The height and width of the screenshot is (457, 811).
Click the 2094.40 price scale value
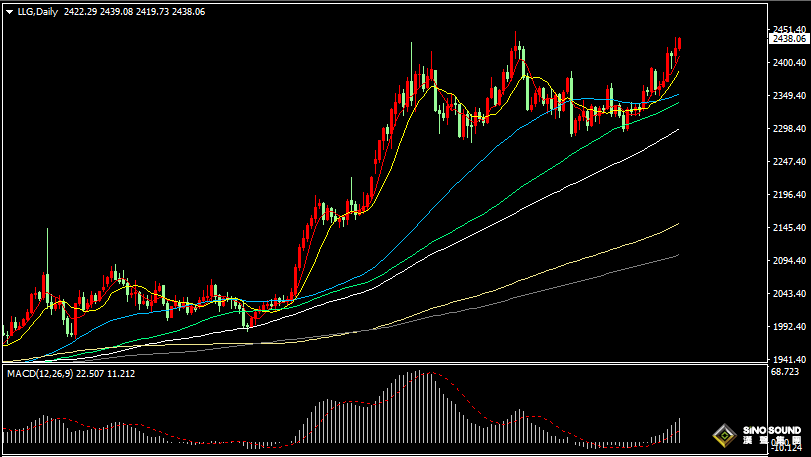coord(787,261)
